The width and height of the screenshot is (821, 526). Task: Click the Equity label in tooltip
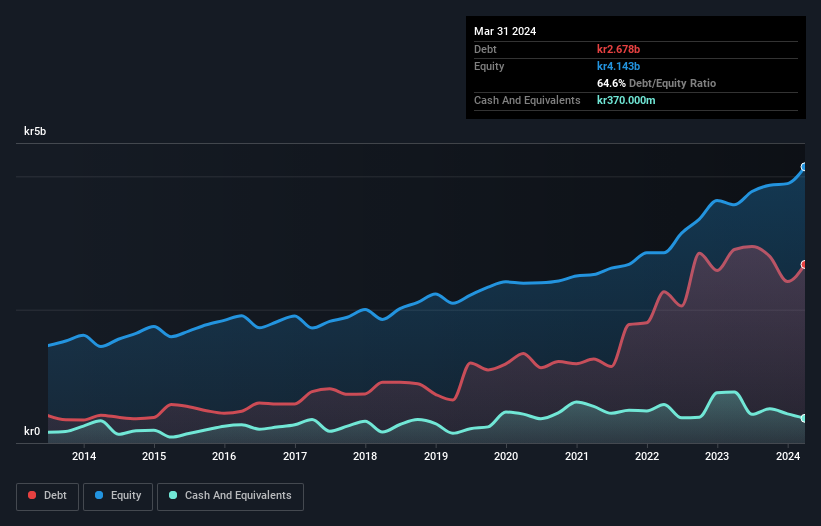[489, 66]
